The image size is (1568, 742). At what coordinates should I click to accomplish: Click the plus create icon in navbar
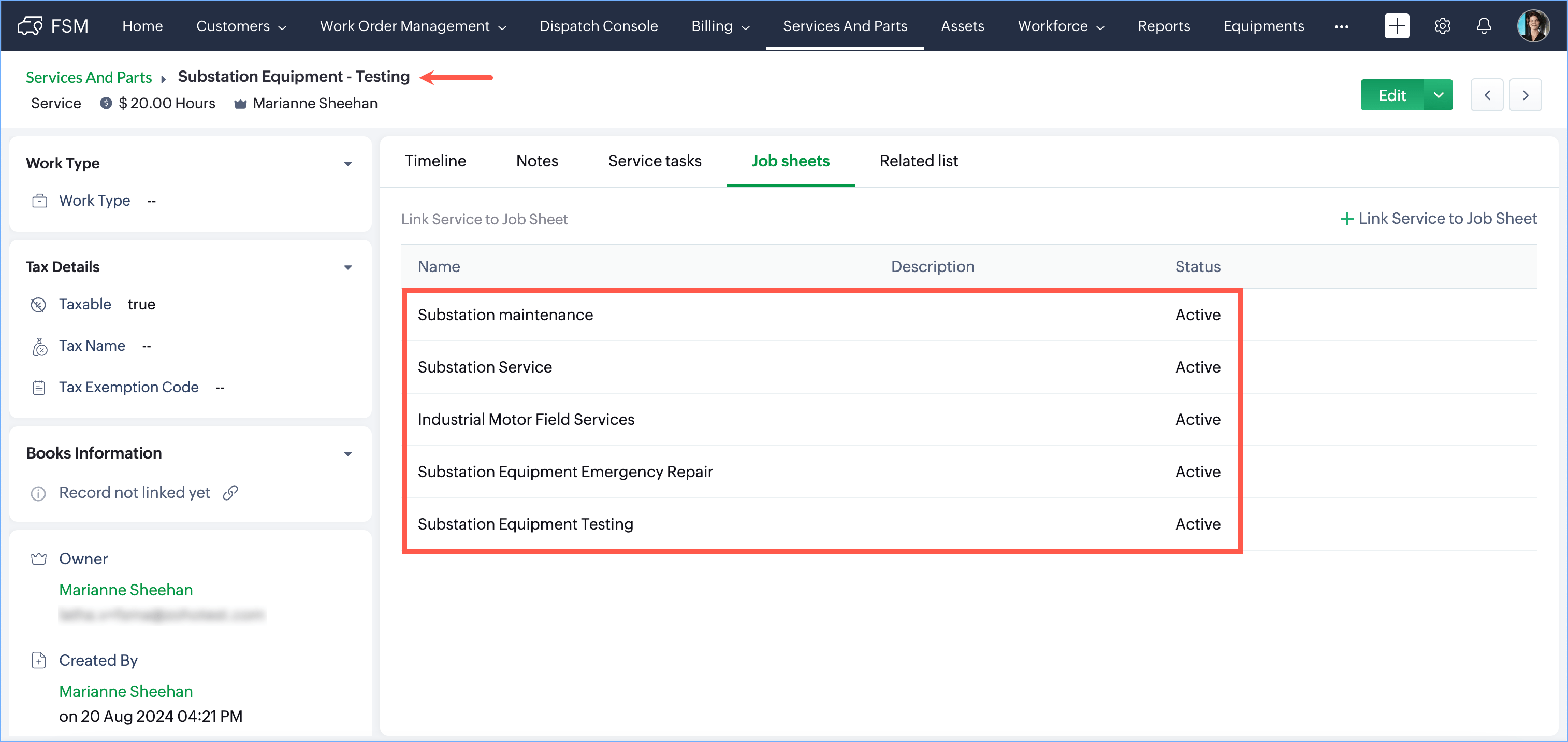click(x=1397, y=25)
